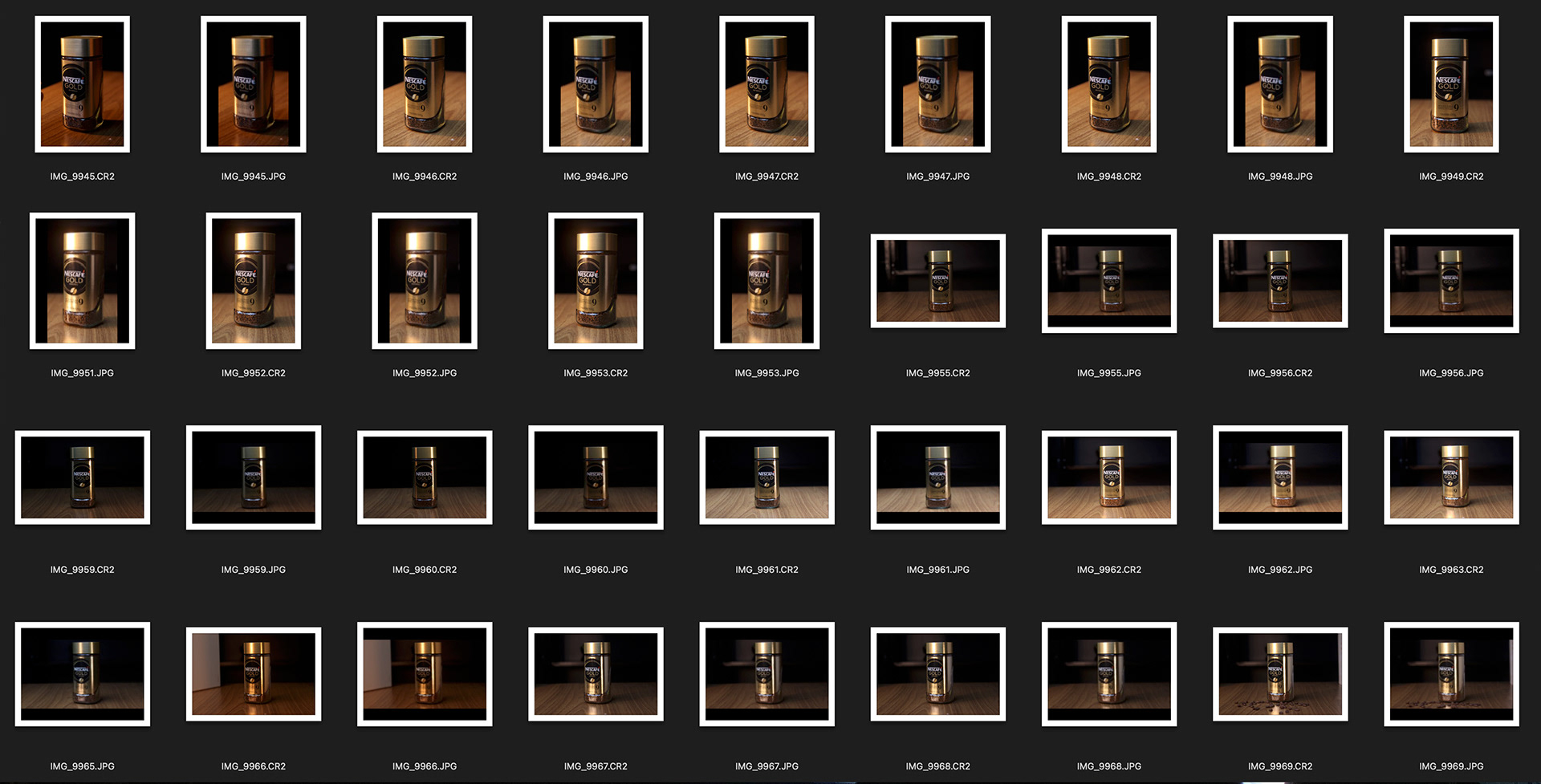Pick the IMG_9952.CR2 thumbnail
The image size is (1541, 784).
254,281
